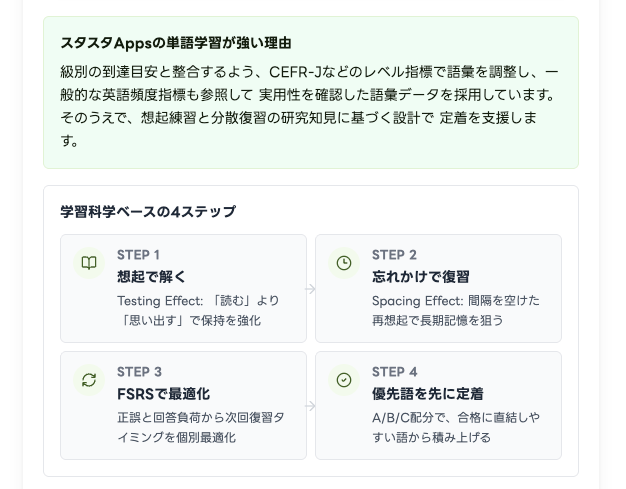Viewport: 626px width, 489px height.
Task: Click the check circle icon in Step 4
Action: [x=344, y=380]
